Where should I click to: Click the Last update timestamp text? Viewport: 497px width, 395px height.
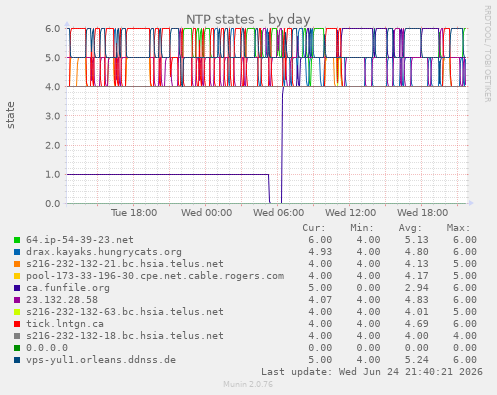click(372, 372)
